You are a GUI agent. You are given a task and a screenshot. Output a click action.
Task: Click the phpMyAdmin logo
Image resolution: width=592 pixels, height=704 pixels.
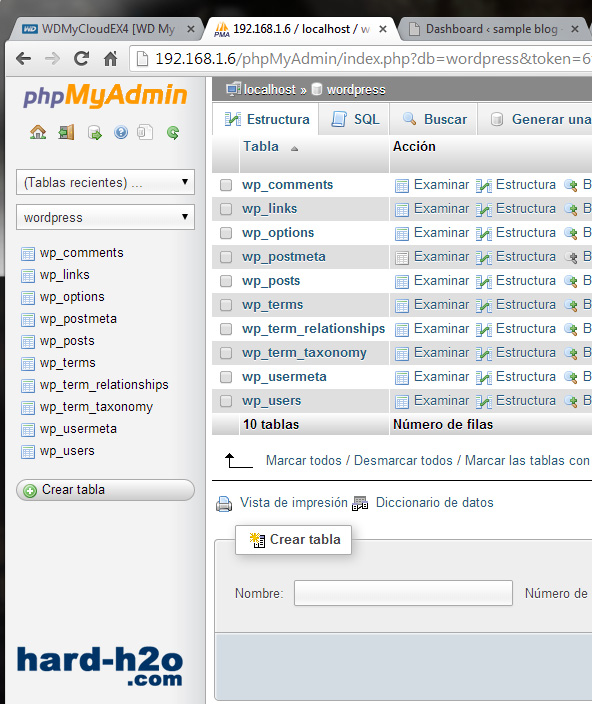tap(105, 95)
